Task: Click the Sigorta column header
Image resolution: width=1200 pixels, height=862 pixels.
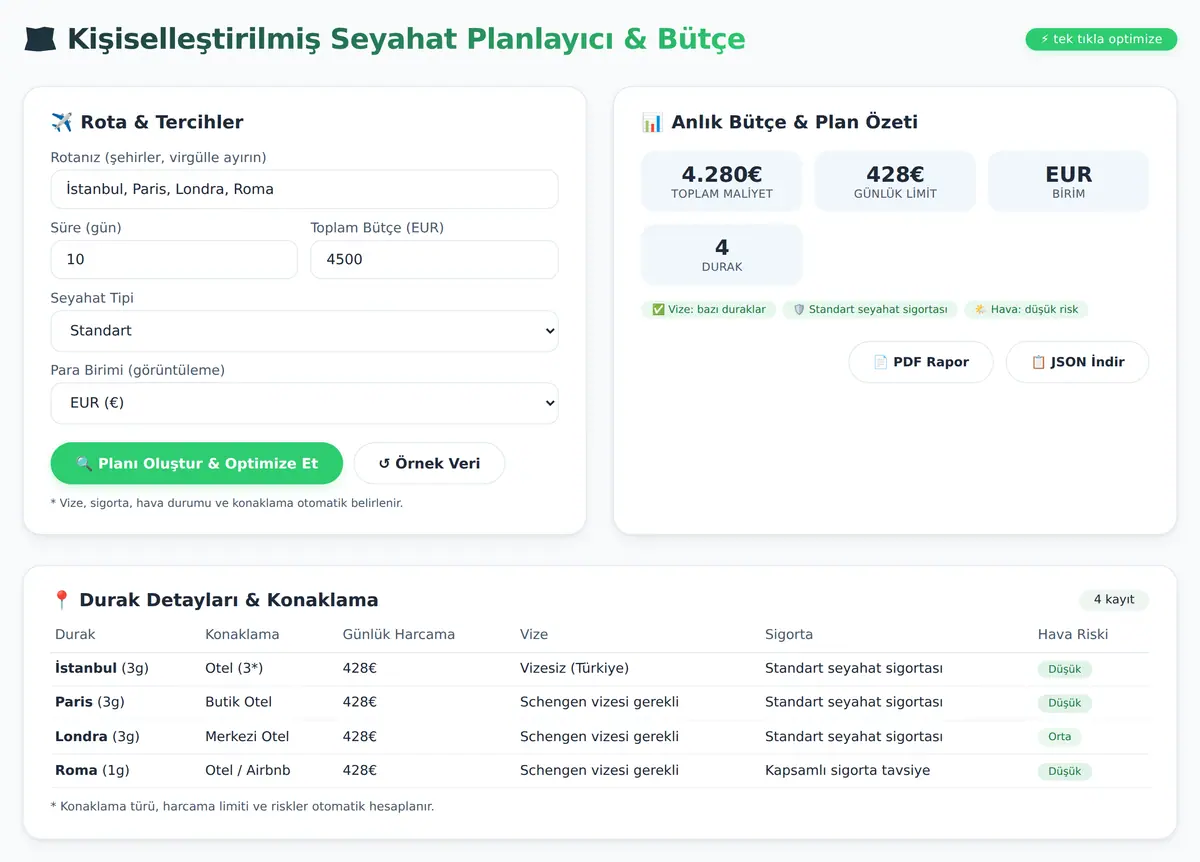Action: [x=789, y=635]
